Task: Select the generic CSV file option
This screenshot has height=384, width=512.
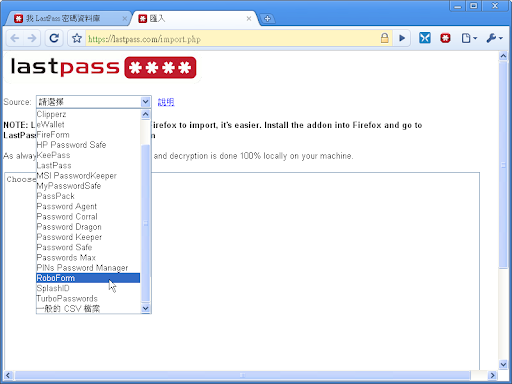Action: pyautogui.click(x=88, y=309)
